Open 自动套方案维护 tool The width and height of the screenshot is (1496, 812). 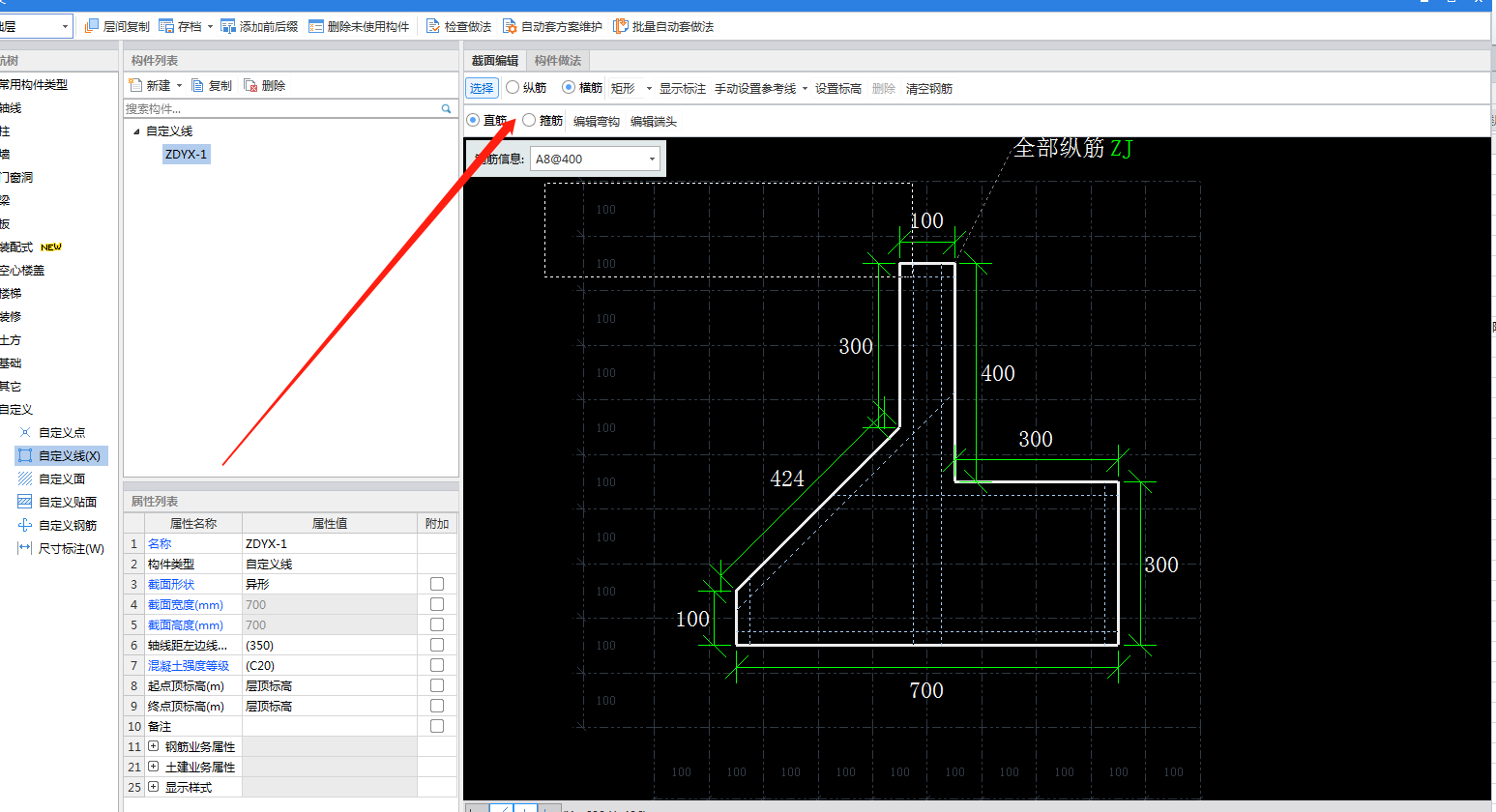pos(552,26)
